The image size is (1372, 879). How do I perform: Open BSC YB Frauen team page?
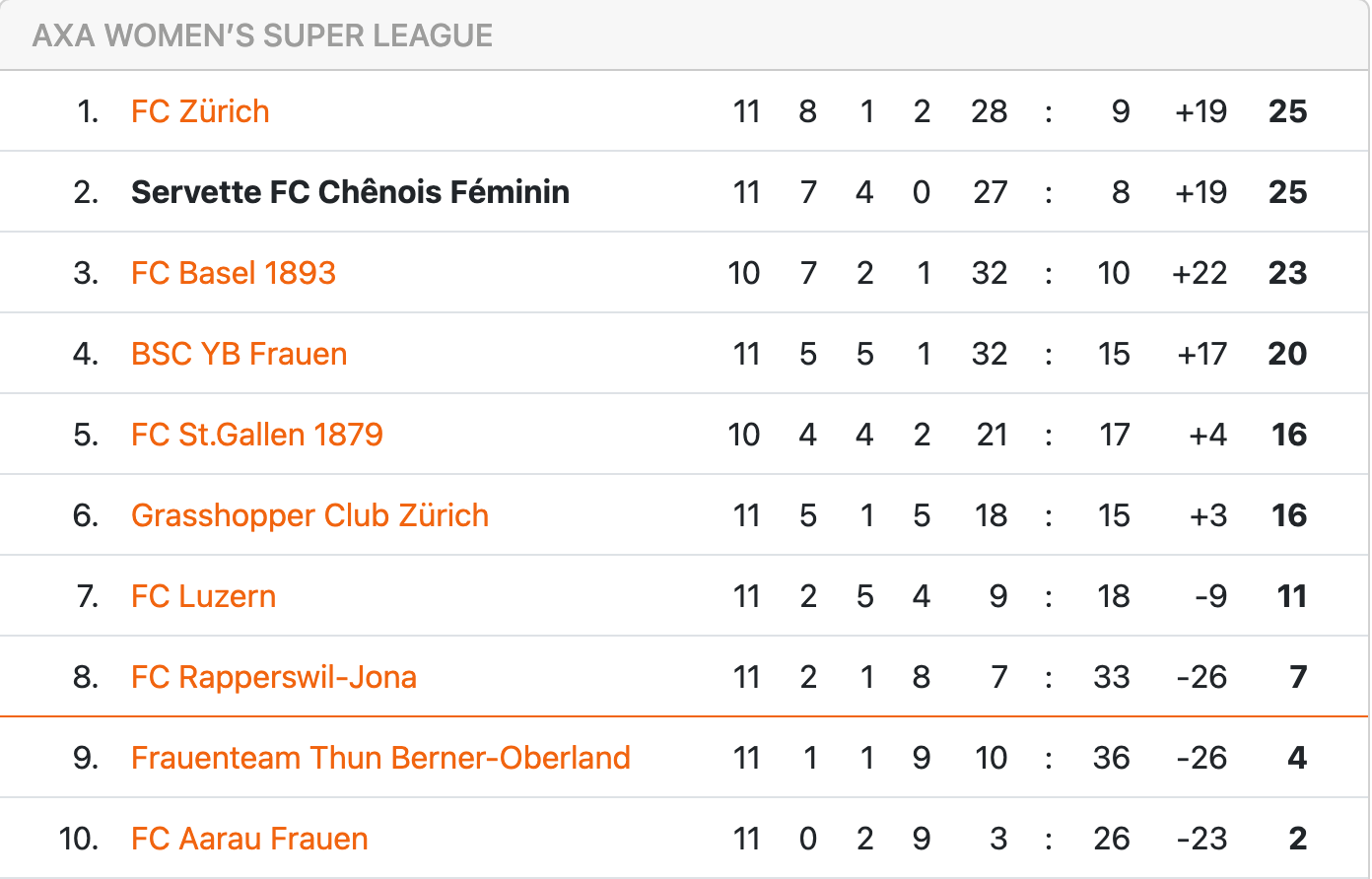240,354
